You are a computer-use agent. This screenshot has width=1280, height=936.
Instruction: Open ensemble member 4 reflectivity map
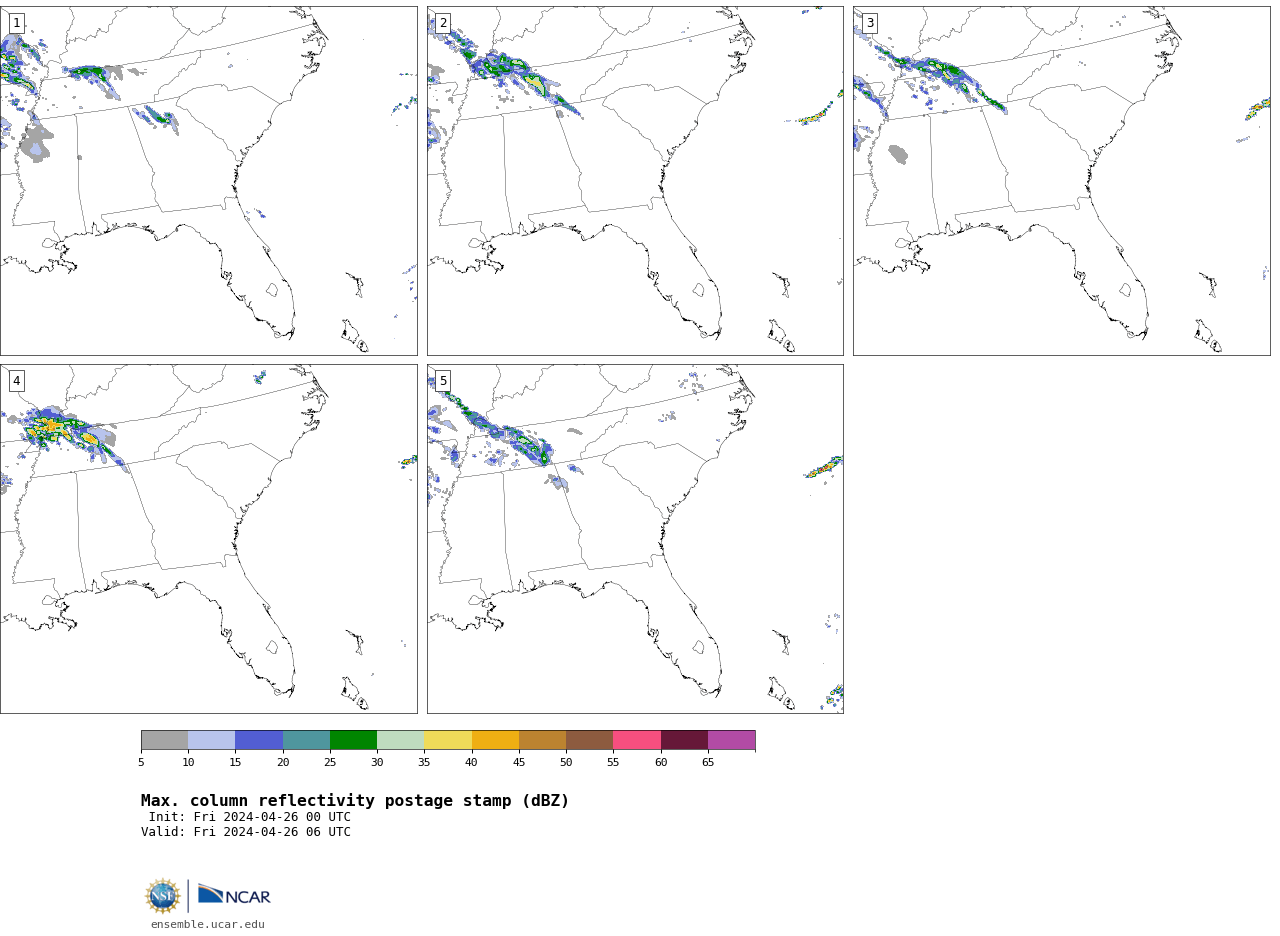coord(208,539)
